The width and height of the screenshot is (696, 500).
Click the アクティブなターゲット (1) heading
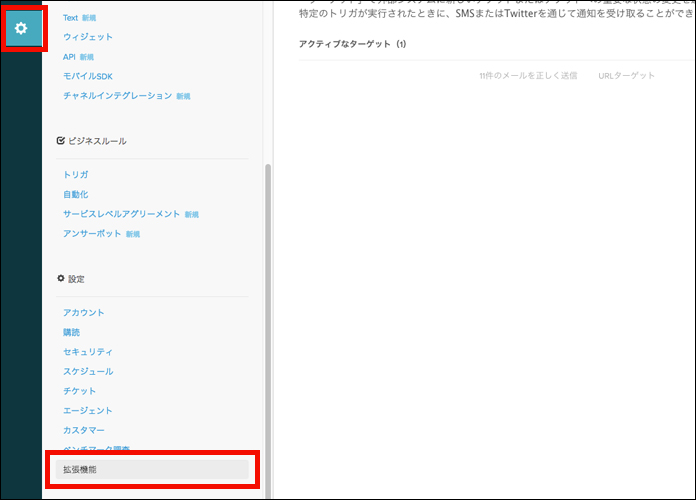(x=352, y=44)
